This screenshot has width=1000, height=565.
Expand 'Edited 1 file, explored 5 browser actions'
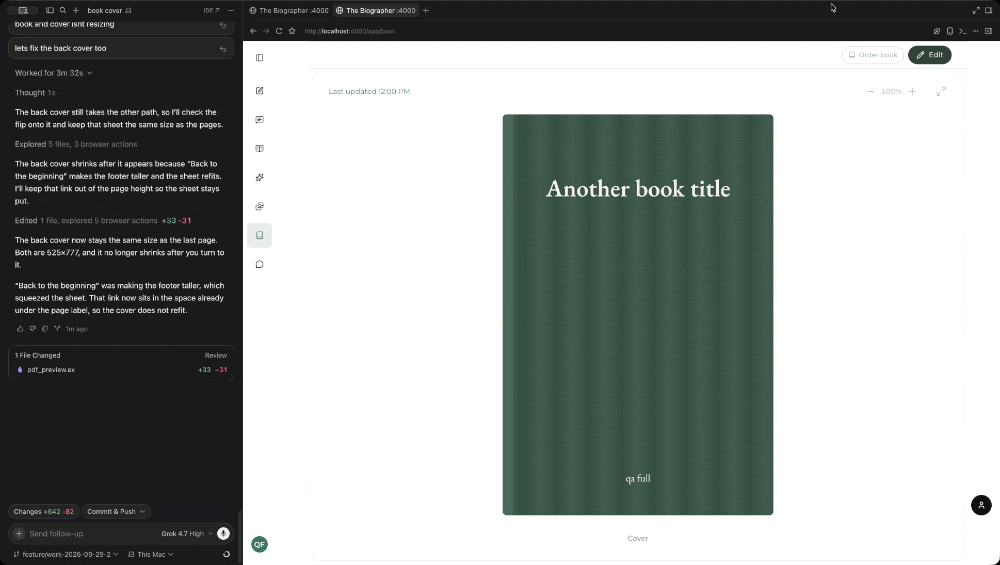click(103, 221)
